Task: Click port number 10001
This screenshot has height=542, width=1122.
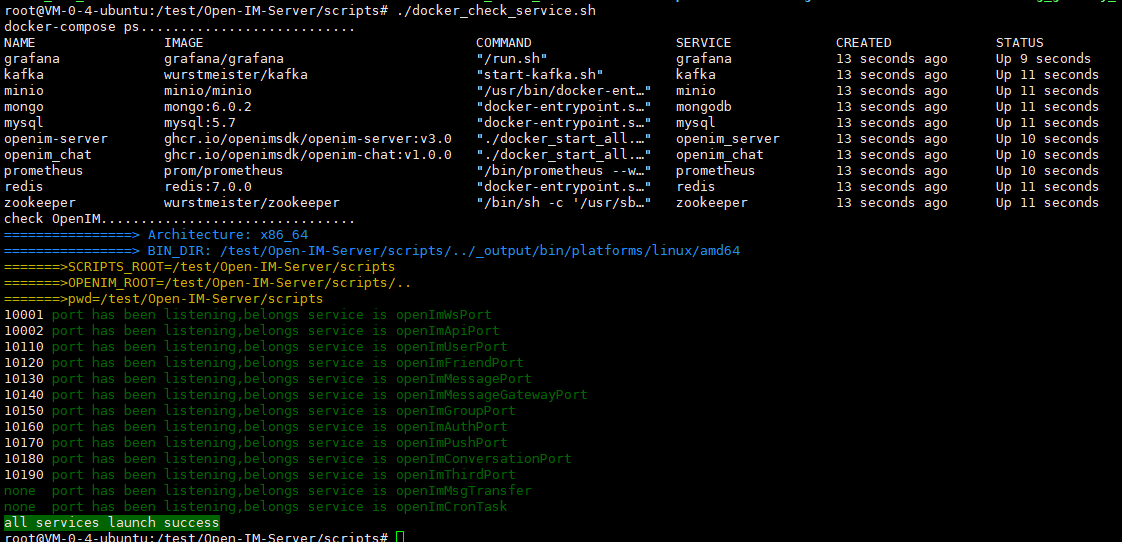Action: [24, 315]
